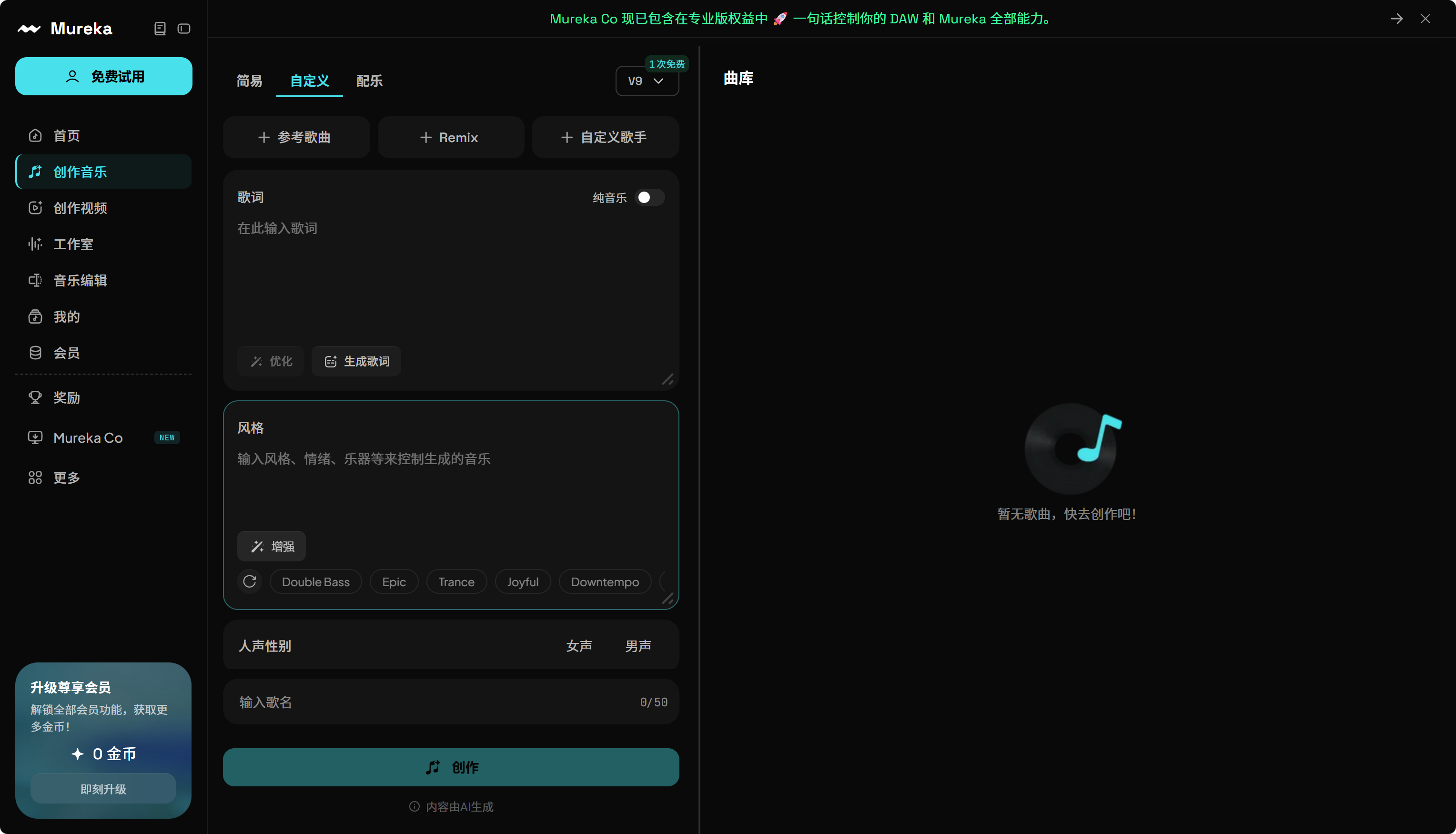Open 奖励 from the sidebar

pyautogui.click(x=104, y=397)
